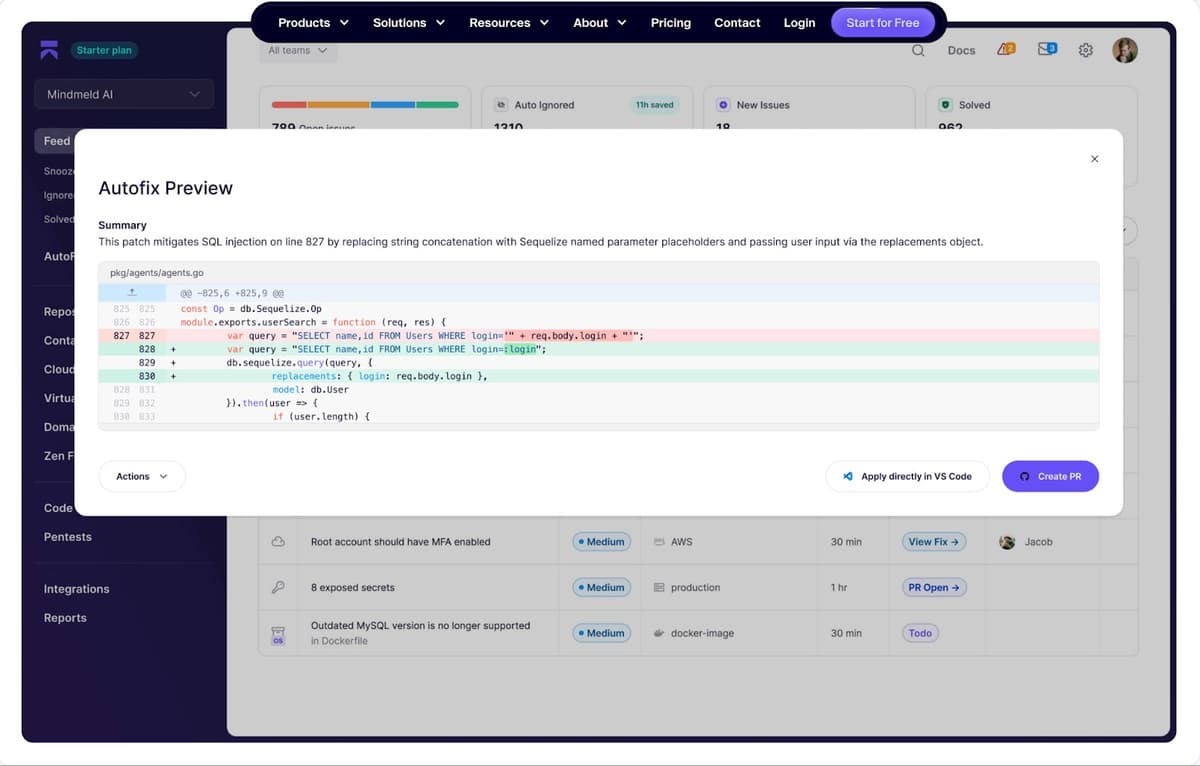1200x766 pixels.
Task: Expand the About menu
Action: (x=600, y=22)
